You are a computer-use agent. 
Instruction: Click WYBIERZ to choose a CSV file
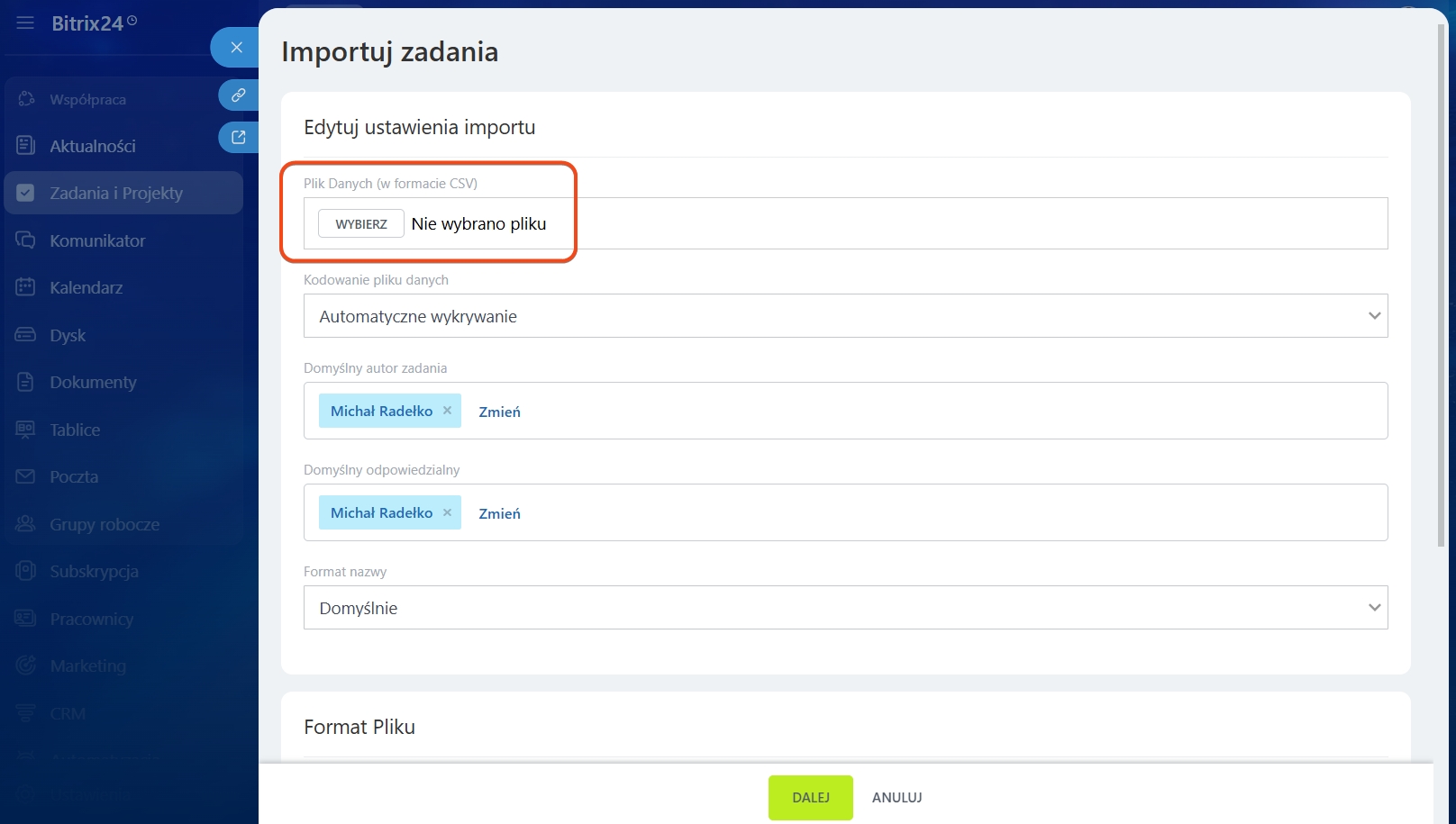tap(361, 224)
